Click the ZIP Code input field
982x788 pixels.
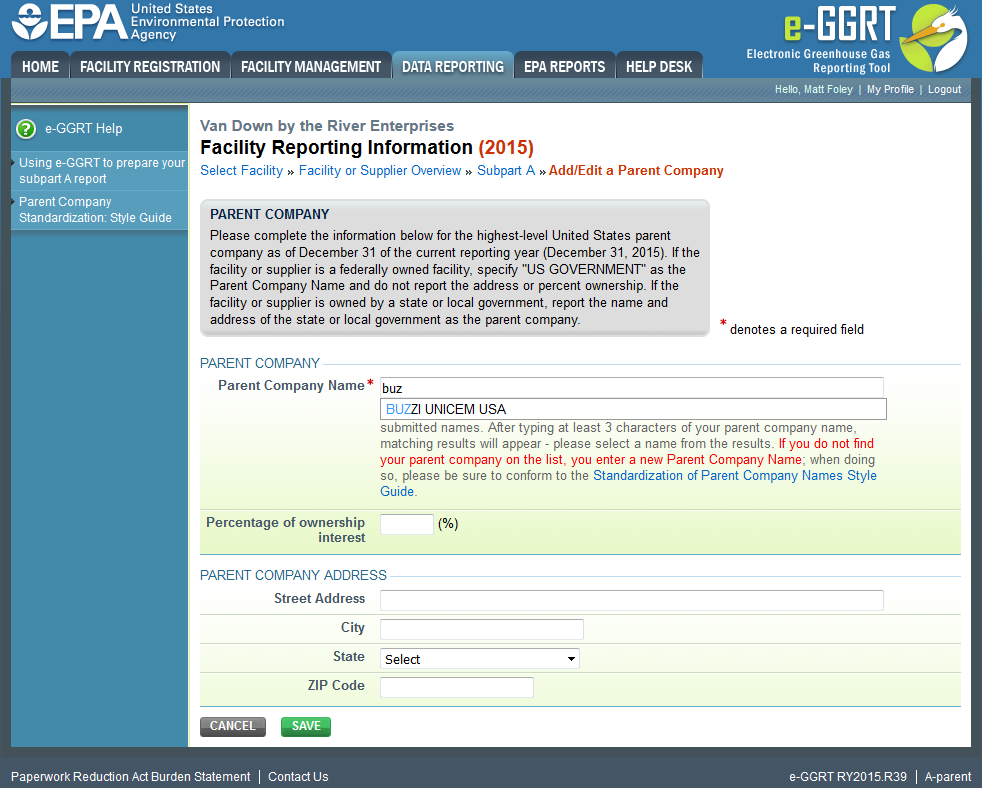(457, 687)
